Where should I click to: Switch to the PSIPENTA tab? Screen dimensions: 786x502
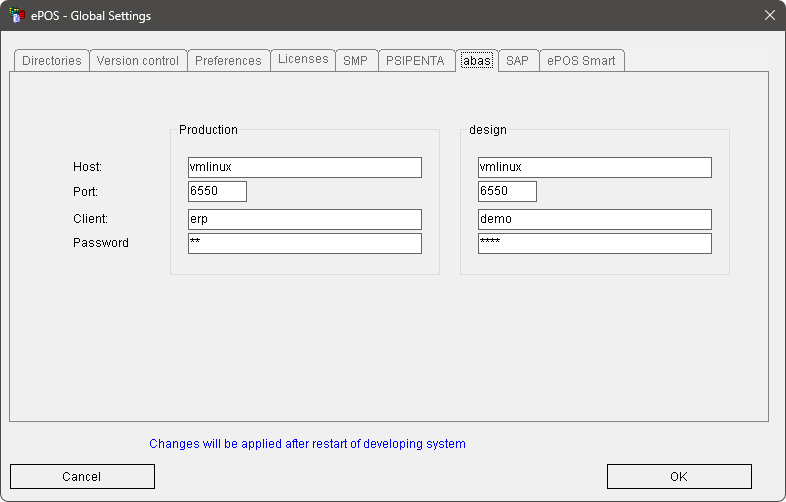[x=415, y=61]
